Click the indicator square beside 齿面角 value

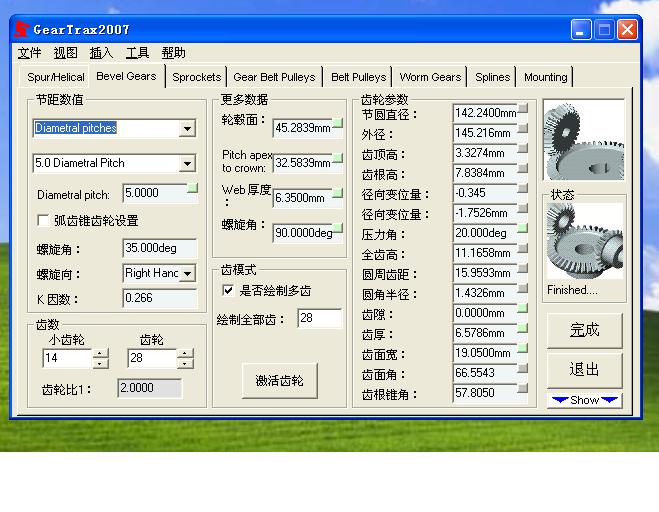pyautogui.click(x=522, y=368)
